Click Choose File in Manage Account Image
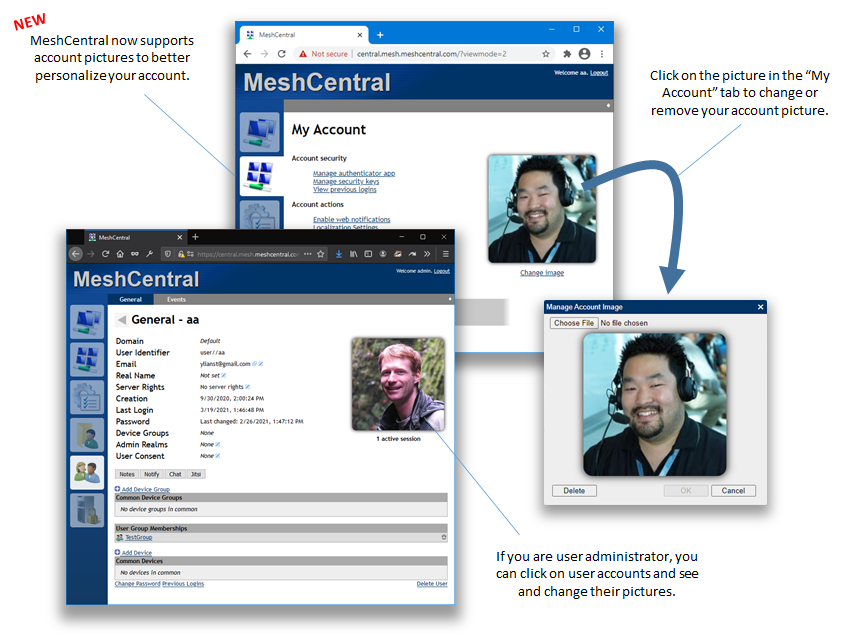The width and height of the screenshot is (843, 639). [x=574, y=323]
